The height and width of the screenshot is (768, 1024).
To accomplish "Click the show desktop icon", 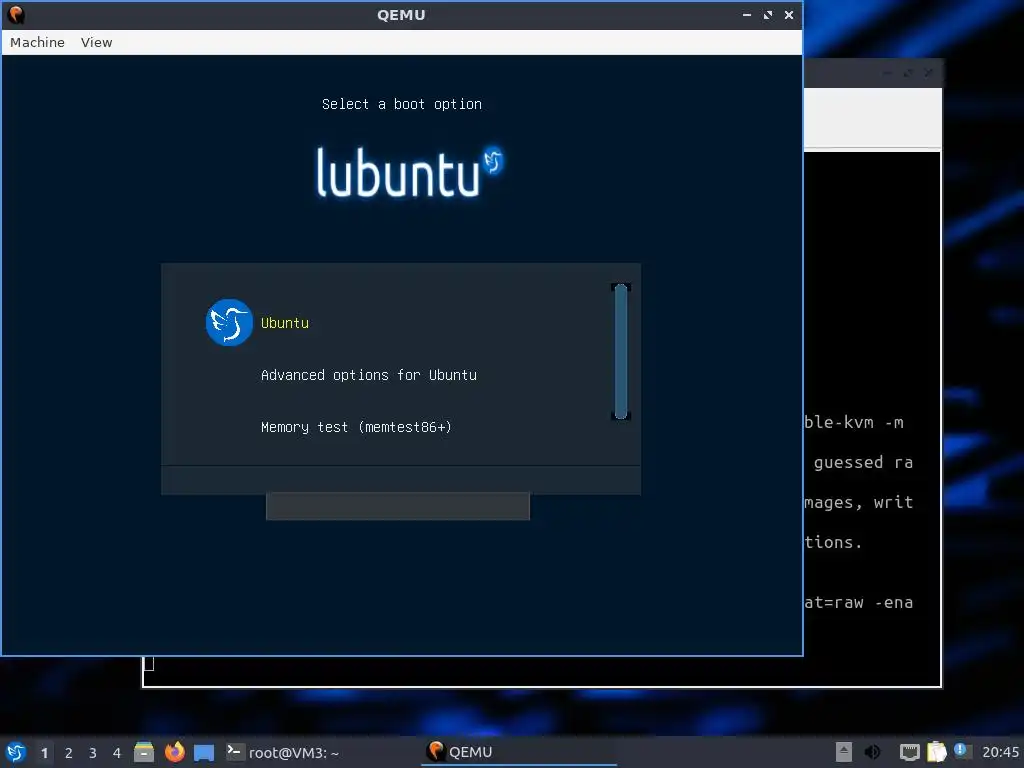I will point(204,752).
